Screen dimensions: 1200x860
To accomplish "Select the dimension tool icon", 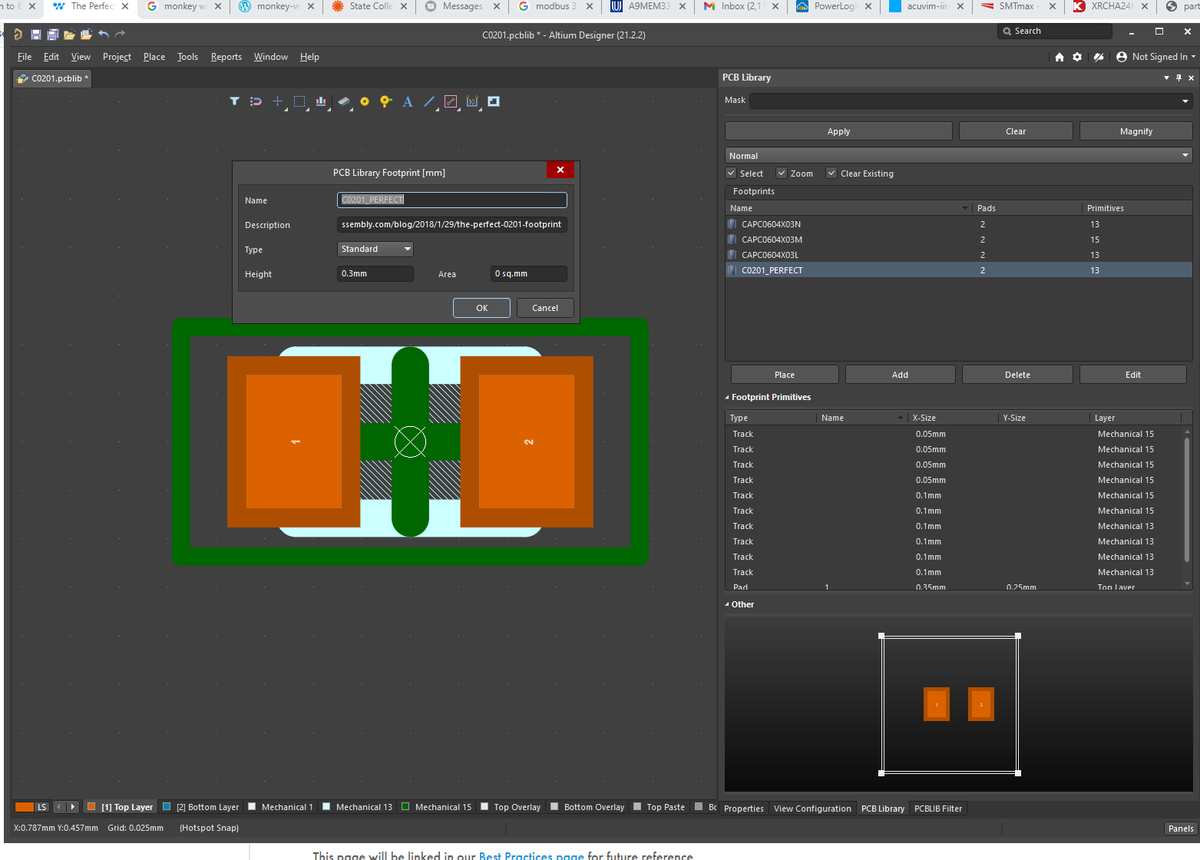I will (x=472, y=101).
